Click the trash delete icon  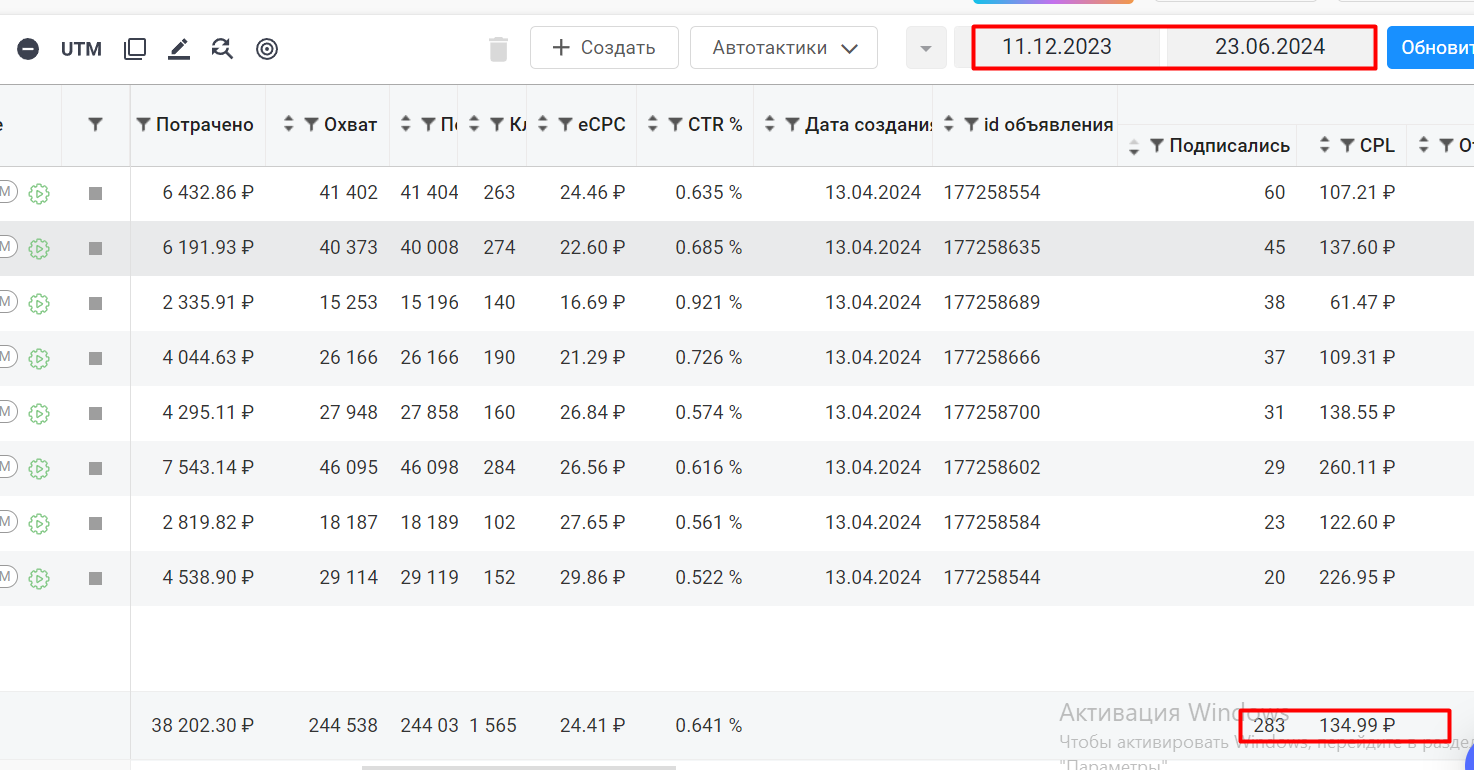pos(498,49)
